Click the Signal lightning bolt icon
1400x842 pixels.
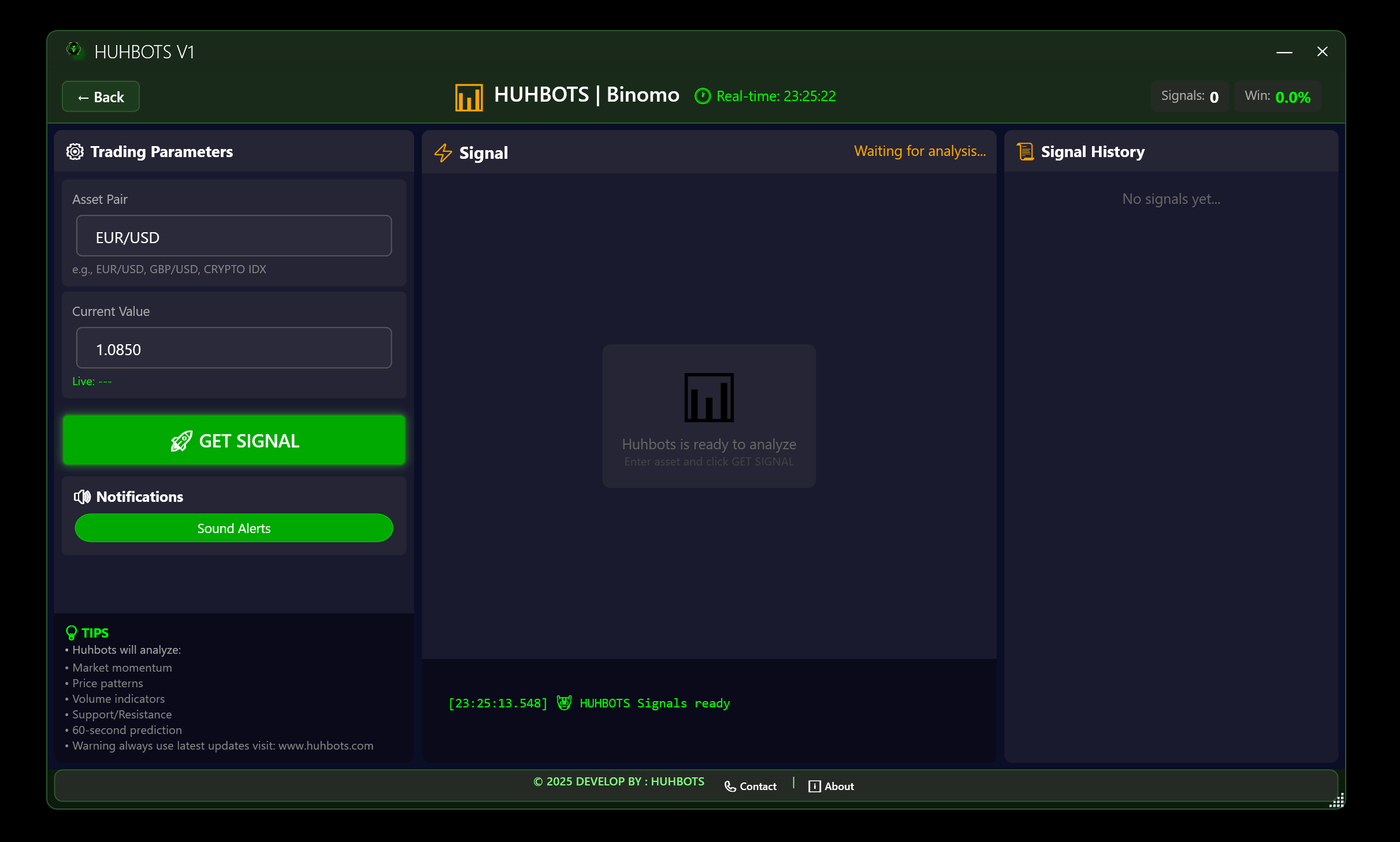(443, 153)
